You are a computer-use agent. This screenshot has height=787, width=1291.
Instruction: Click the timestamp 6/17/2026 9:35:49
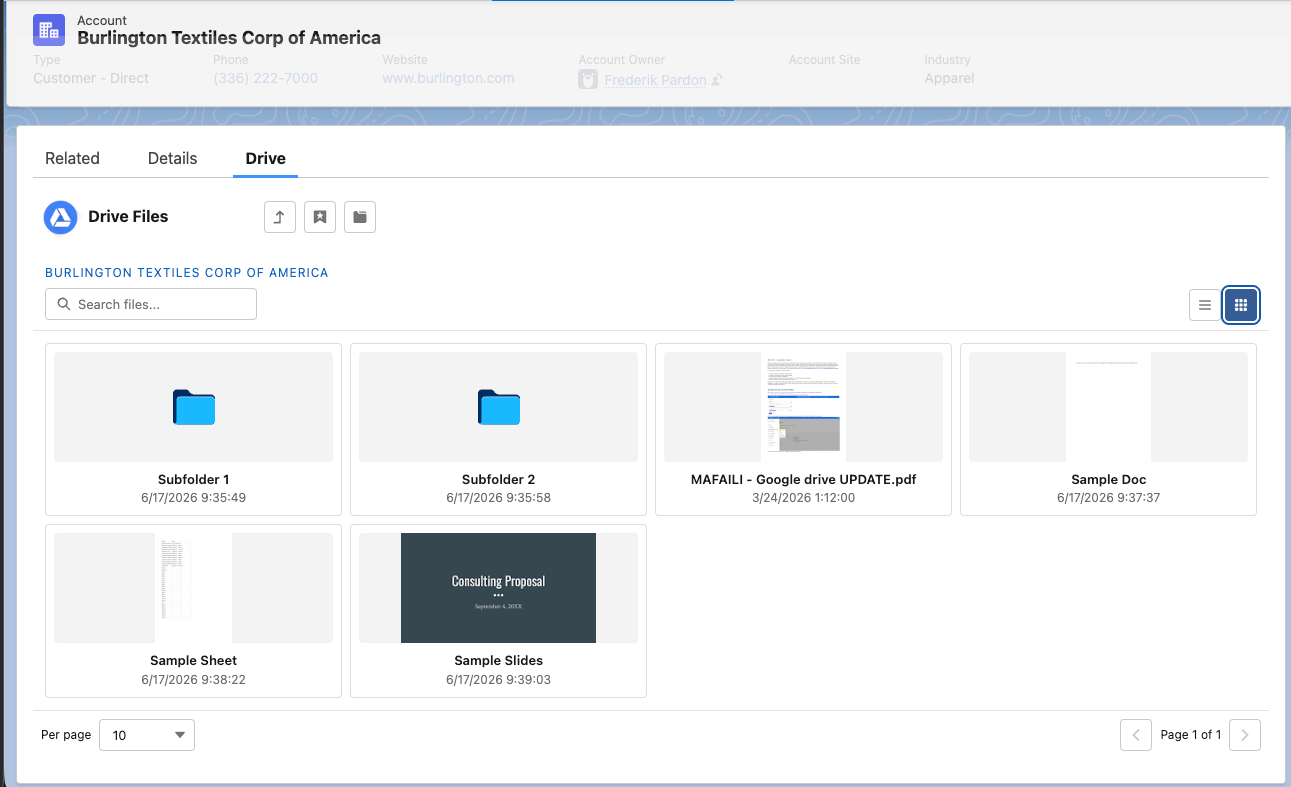194,497
